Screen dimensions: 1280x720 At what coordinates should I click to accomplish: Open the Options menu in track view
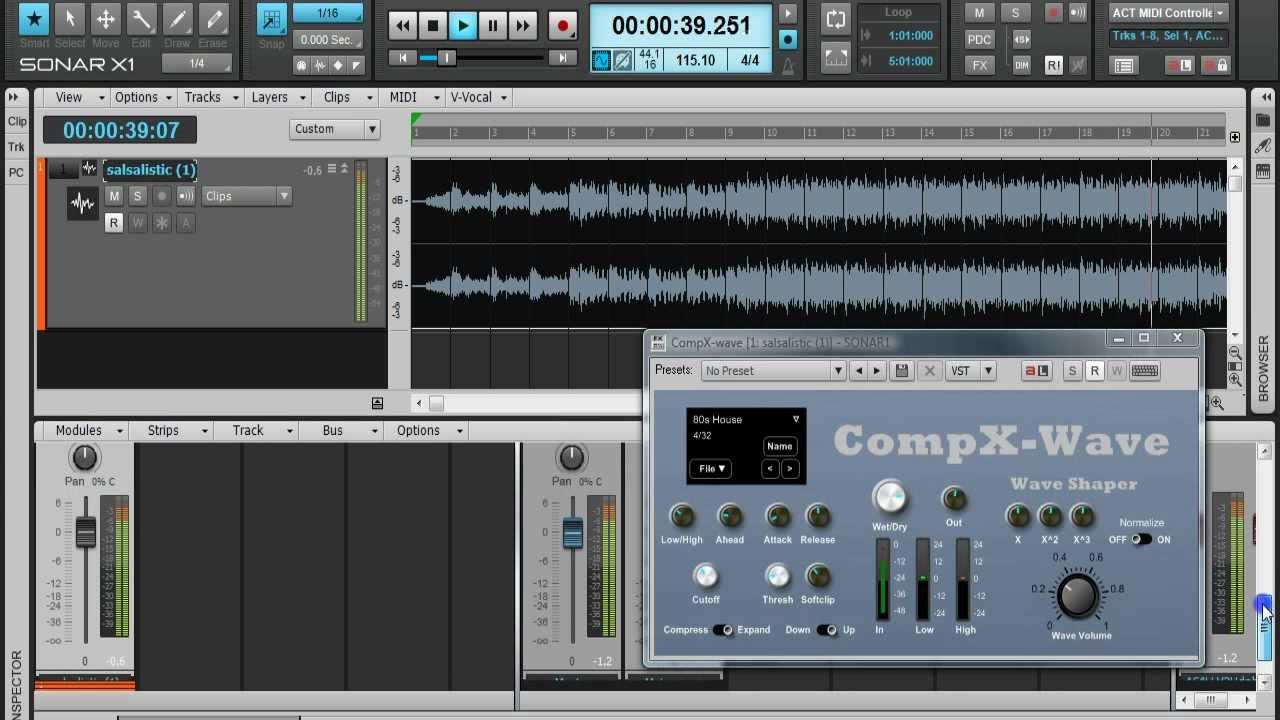click(x=144, y=97)
